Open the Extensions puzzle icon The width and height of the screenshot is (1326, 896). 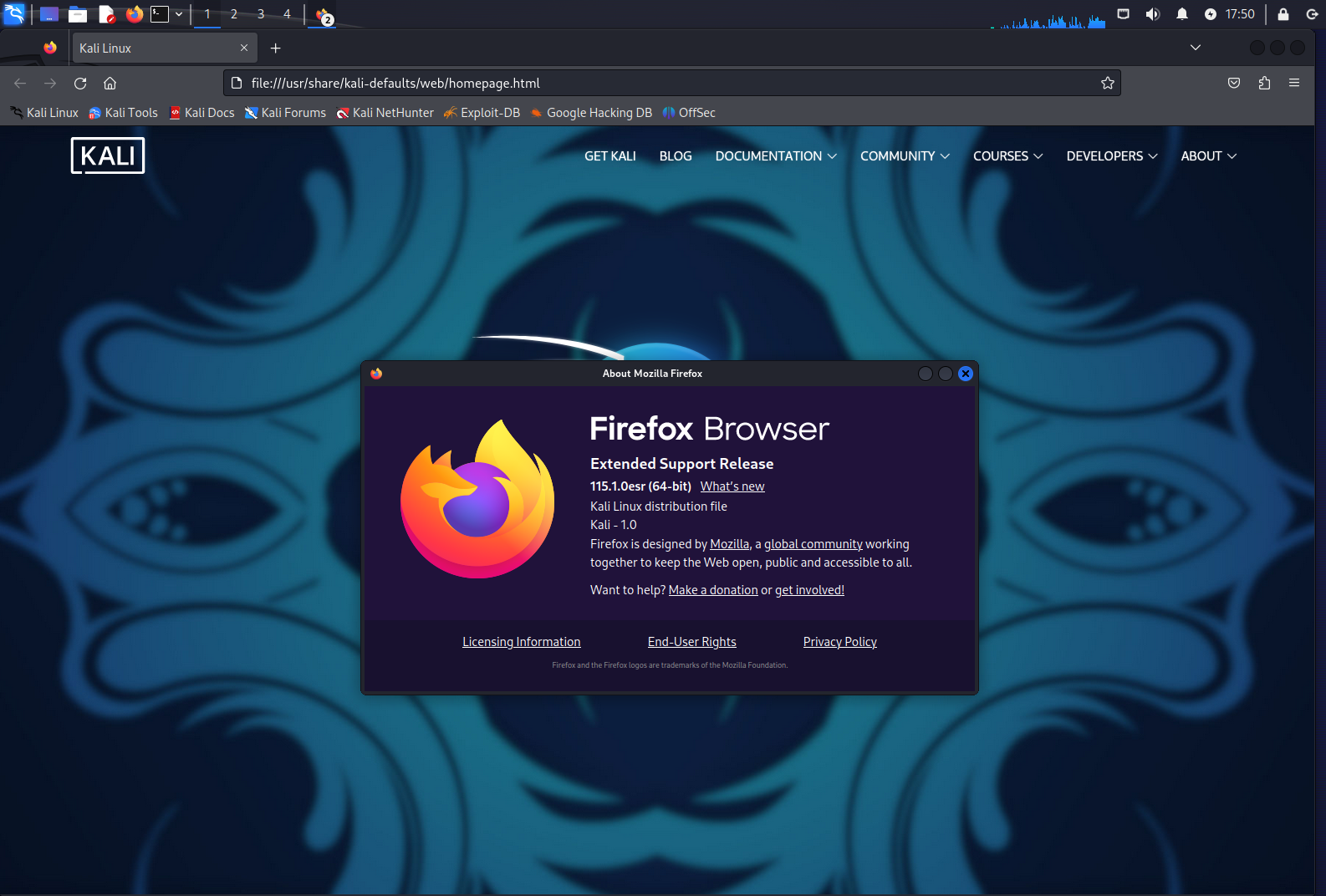(x=1264, y=83)
